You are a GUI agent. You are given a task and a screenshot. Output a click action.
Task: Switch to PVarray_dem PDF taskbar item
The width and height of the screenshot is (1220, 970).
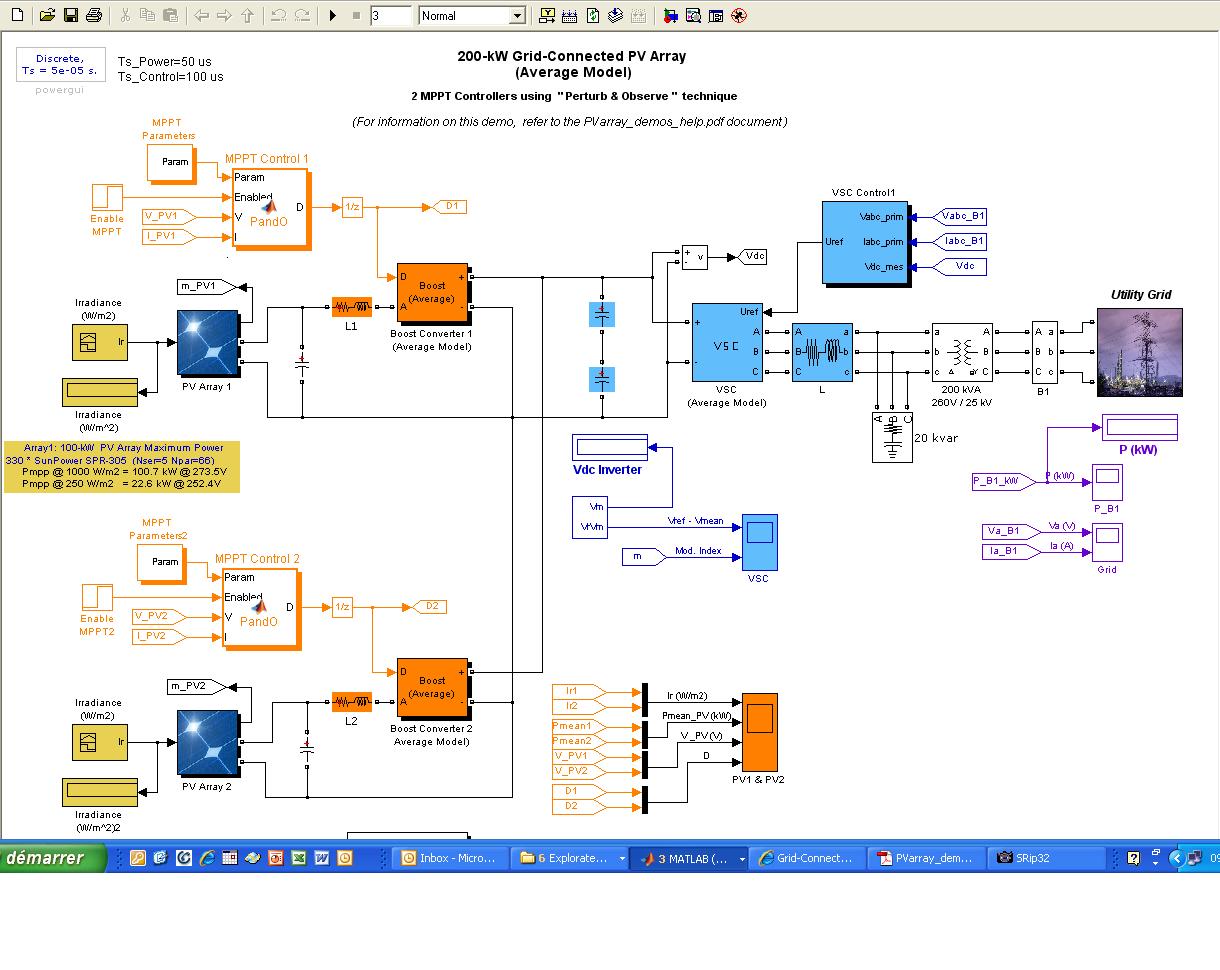925,858
